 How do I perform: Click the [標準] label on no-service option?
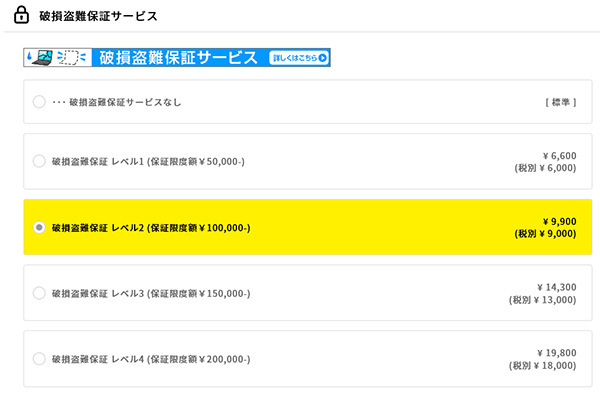(x=561, y=102)
